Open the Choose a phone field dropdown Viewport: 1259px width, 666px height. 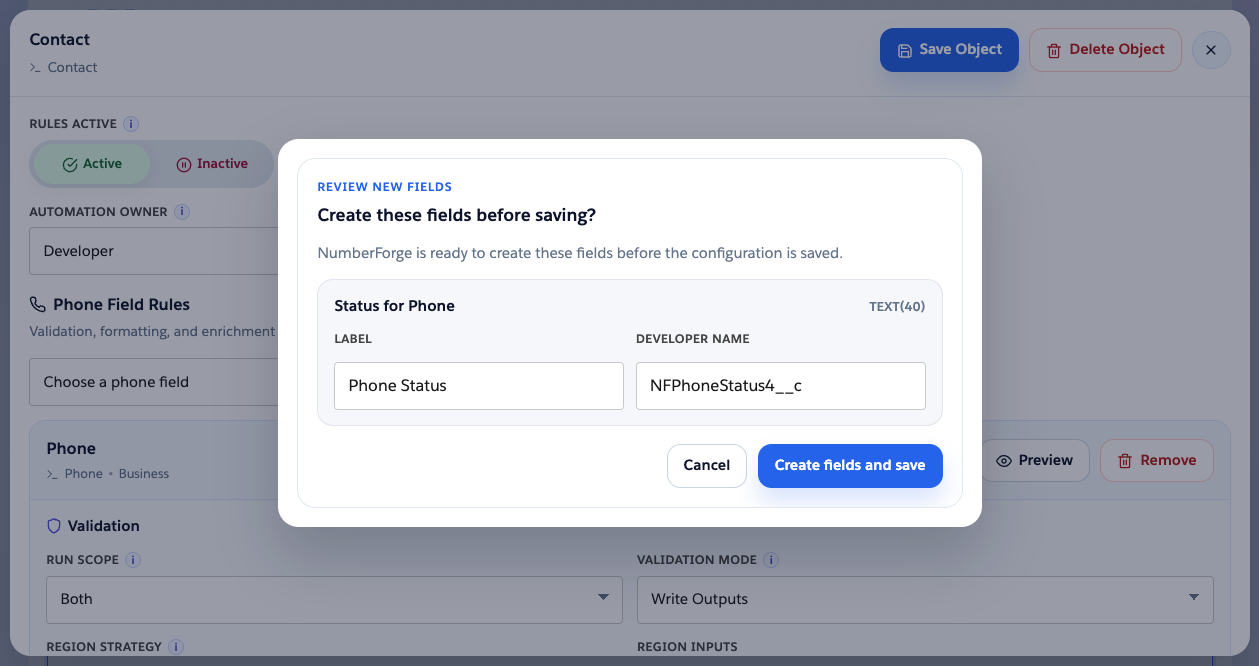[x=155, y=382]
